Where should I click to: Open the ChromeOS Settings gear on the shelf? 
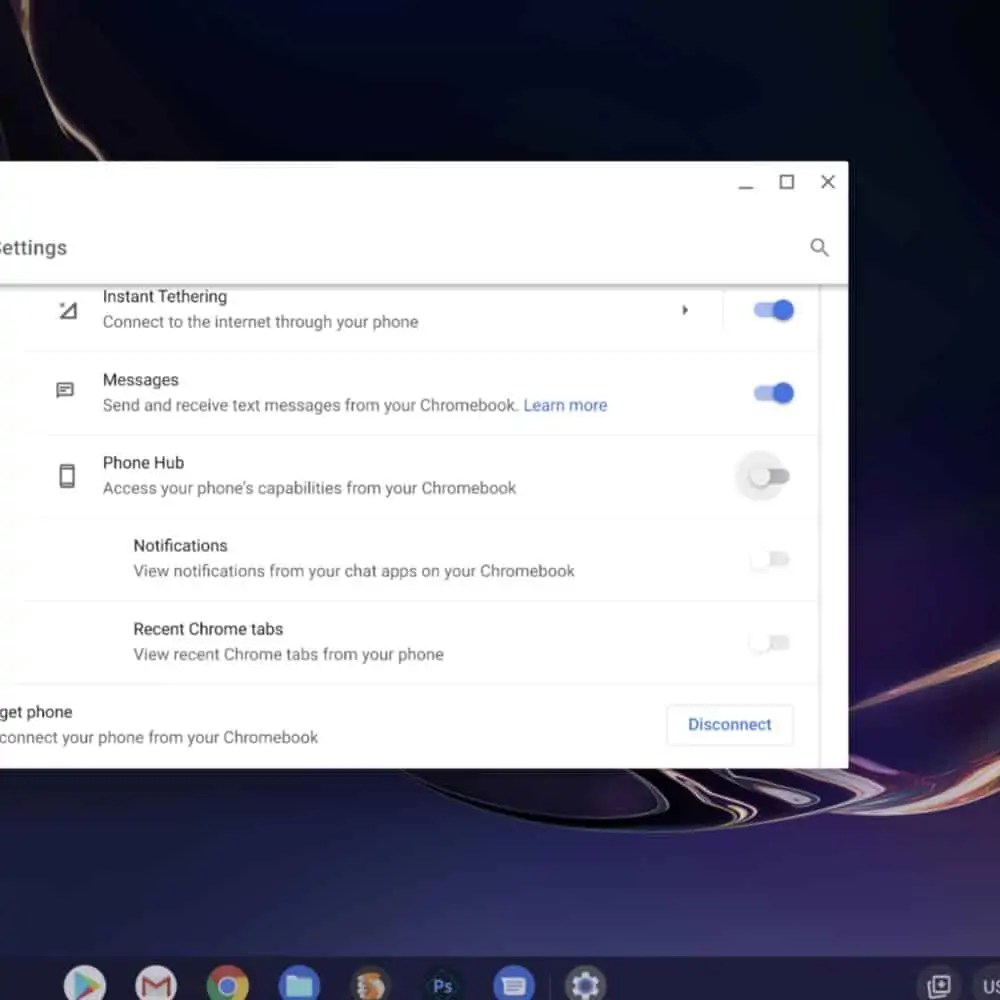pos(585,982)
